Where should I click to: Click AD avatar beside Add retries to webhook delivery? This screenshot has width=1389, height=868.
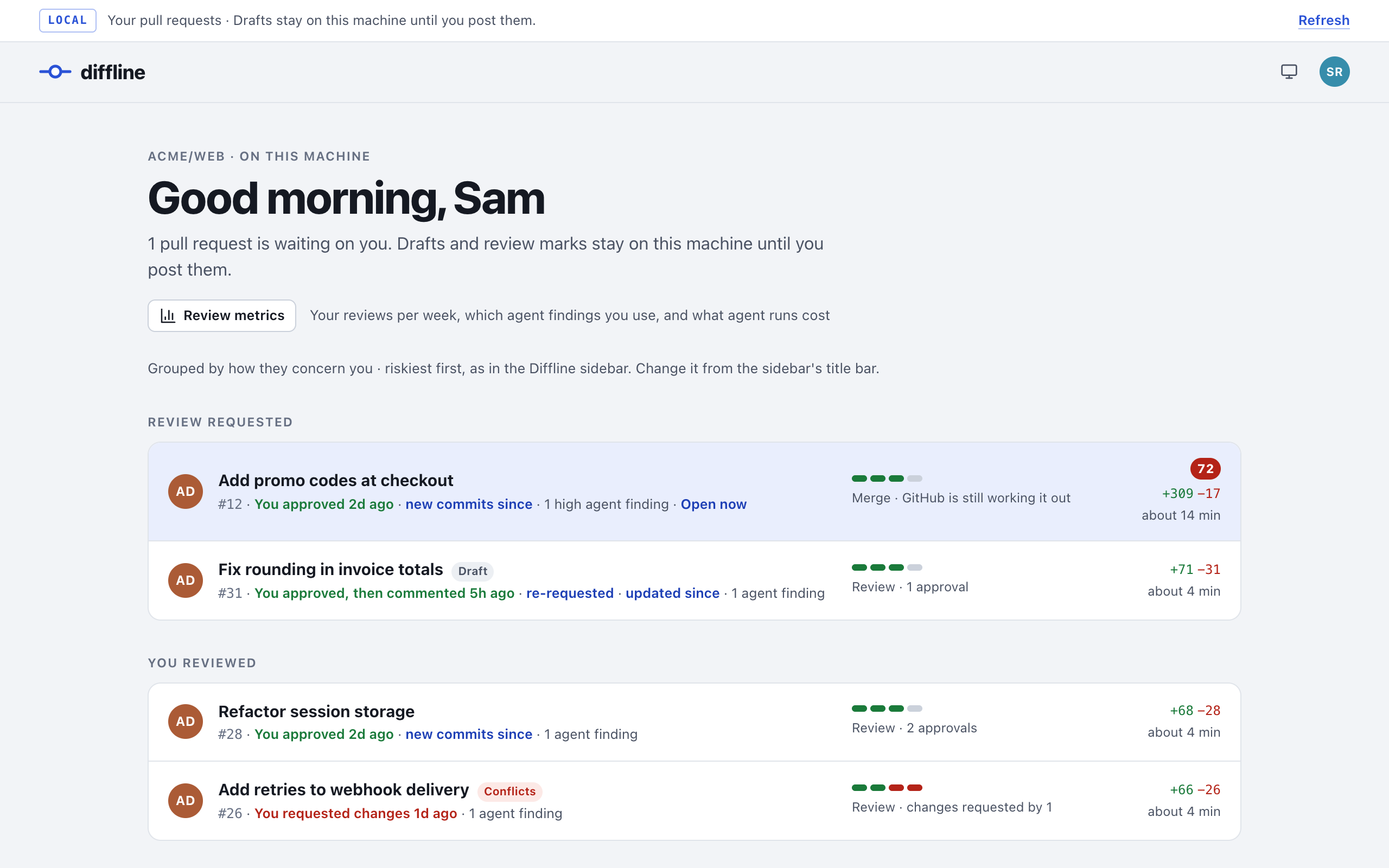[x=186, y=801]
